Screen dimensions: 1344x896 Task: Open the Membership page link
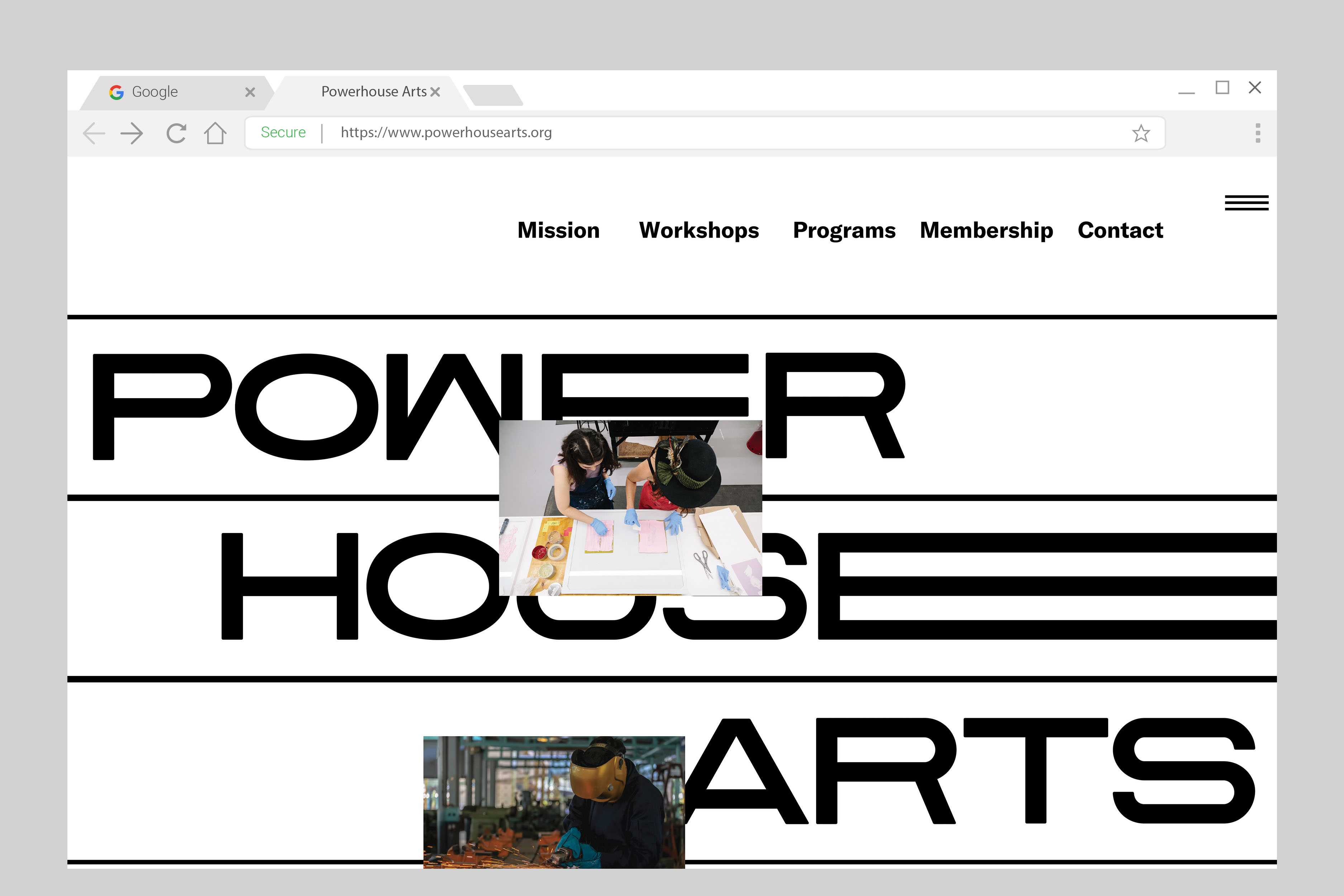tap(986, 231)
